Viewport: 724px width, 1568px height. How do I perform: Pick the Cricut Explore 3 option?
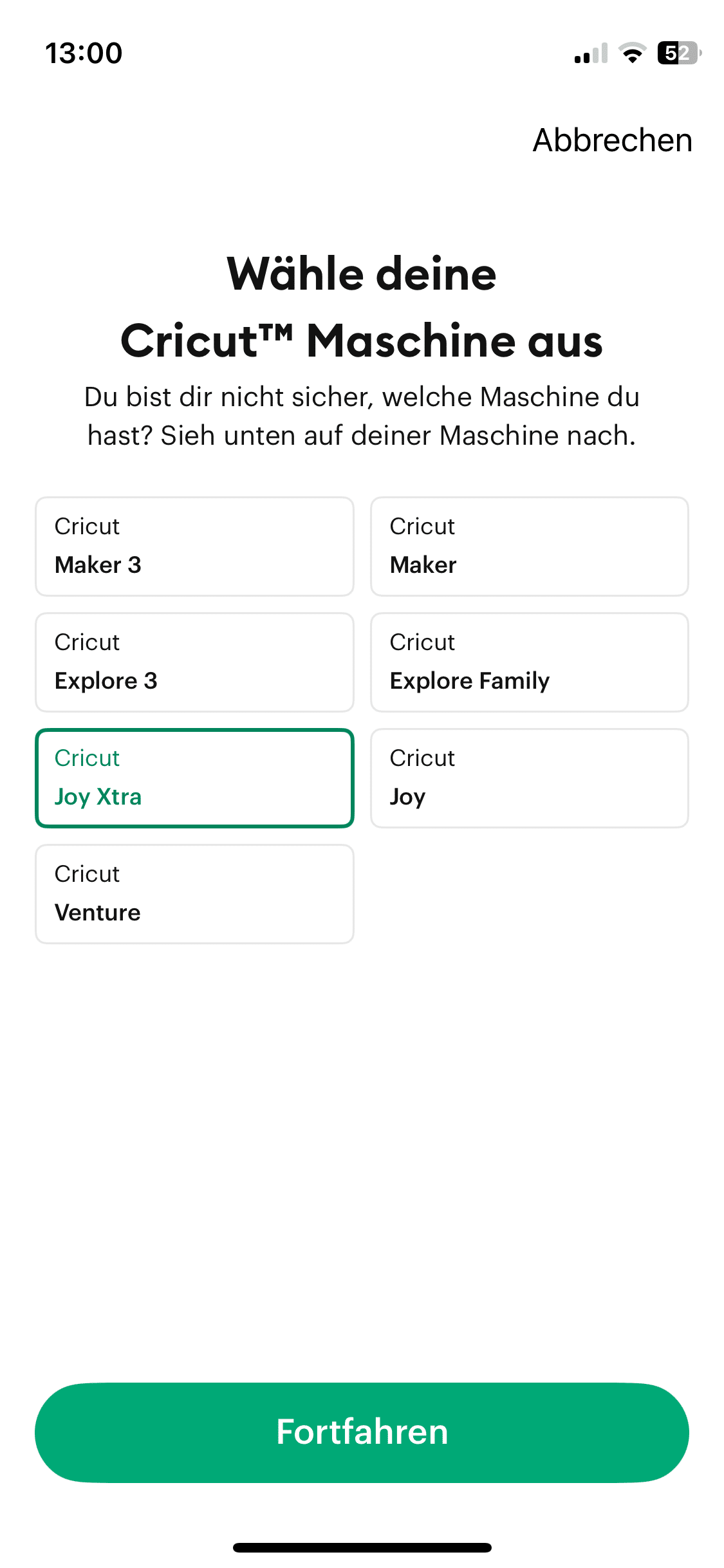click(x=194, y=662)
